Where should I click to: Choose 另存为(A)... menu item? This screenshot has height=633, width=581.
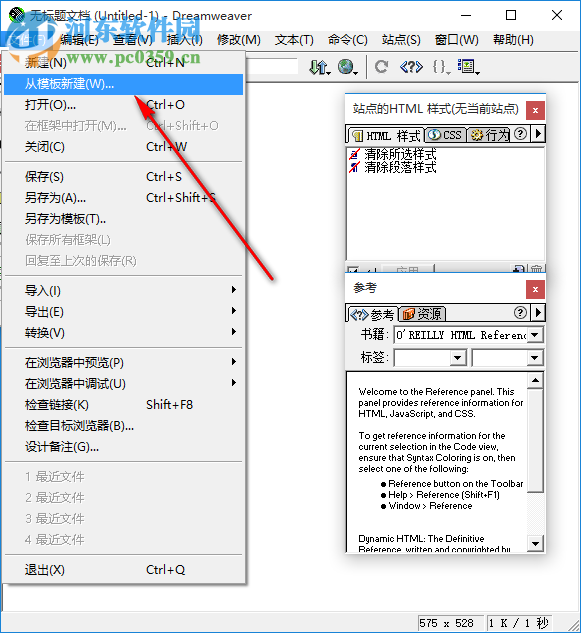pyautogui.click(x=124, y=198)
